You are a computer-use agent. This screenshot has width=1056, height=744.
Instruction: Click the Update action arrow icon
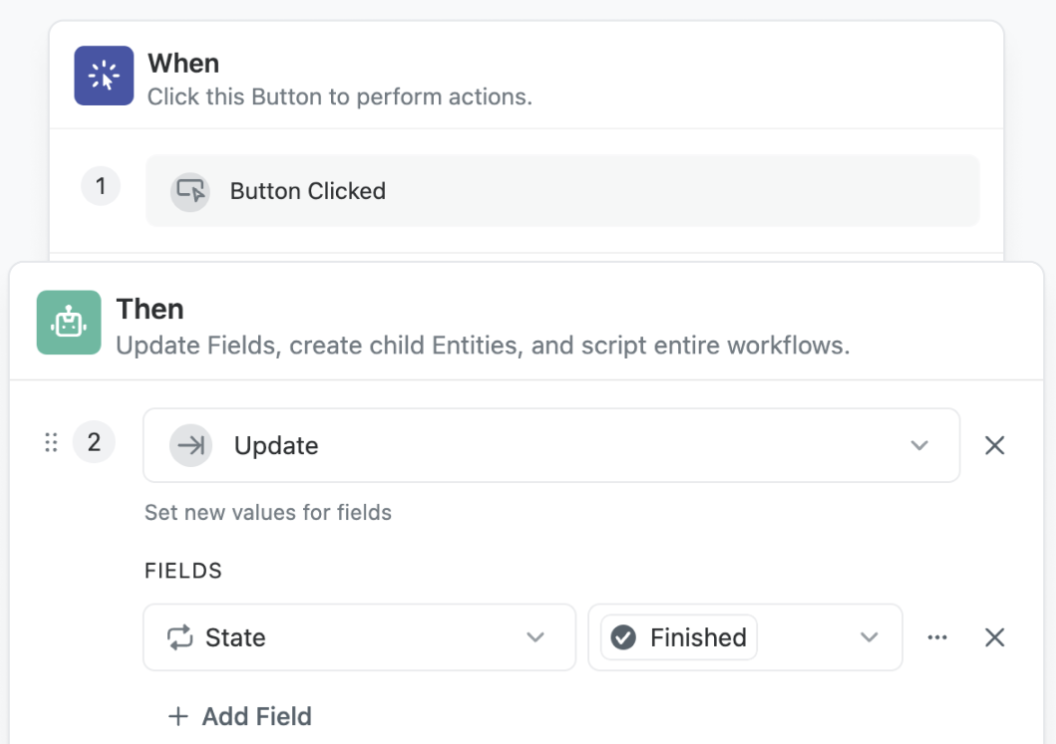click(x=191, y=445)
